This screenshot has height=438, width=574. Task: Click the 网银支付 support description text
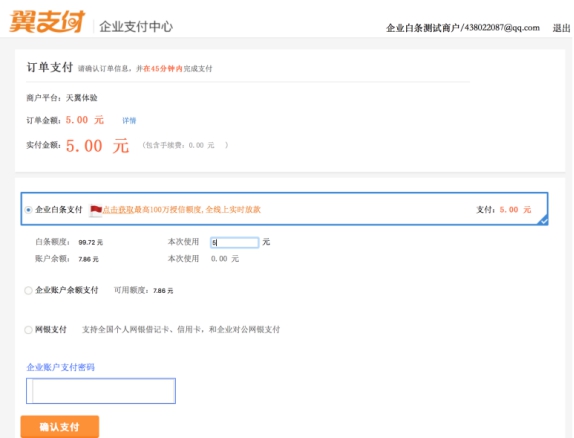(181, 330)
